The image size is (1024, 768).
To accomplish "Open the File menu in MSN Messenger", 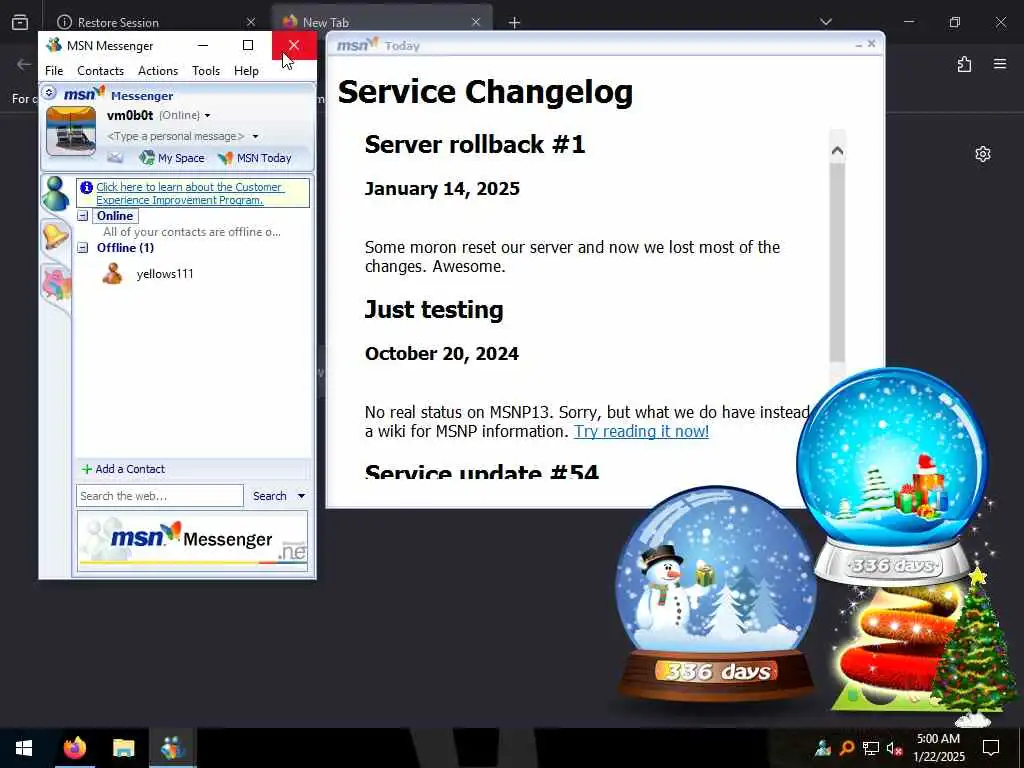I will 54,71.
